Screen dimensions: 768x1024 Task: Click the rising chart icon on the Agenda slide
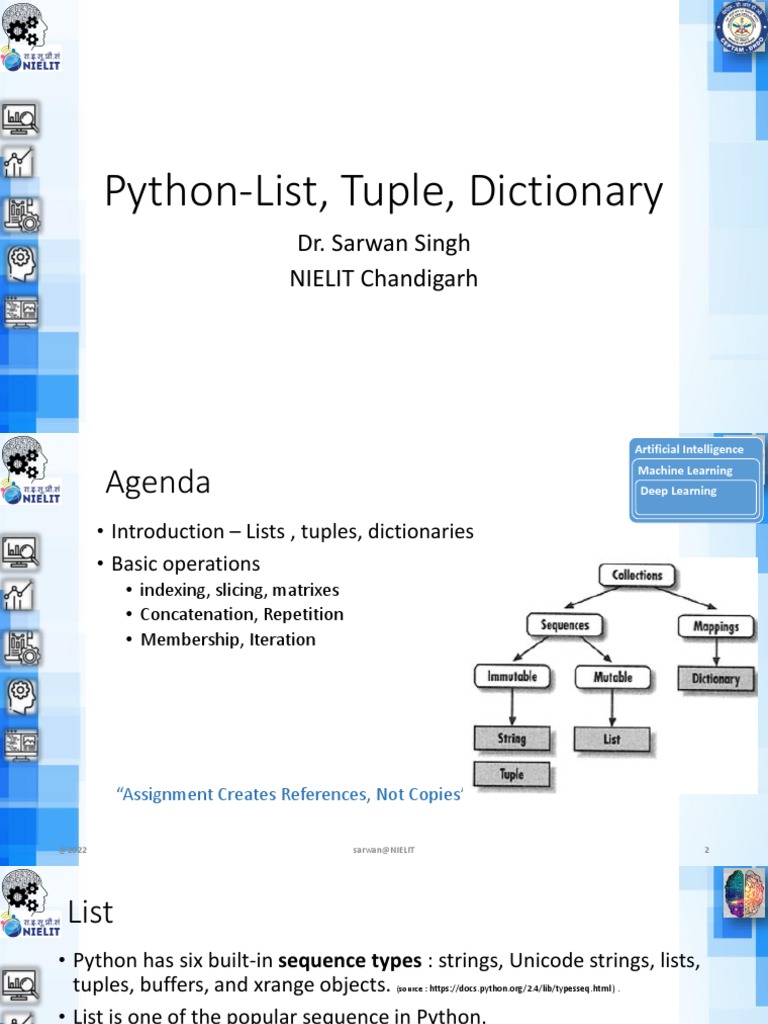pos(20,597)
